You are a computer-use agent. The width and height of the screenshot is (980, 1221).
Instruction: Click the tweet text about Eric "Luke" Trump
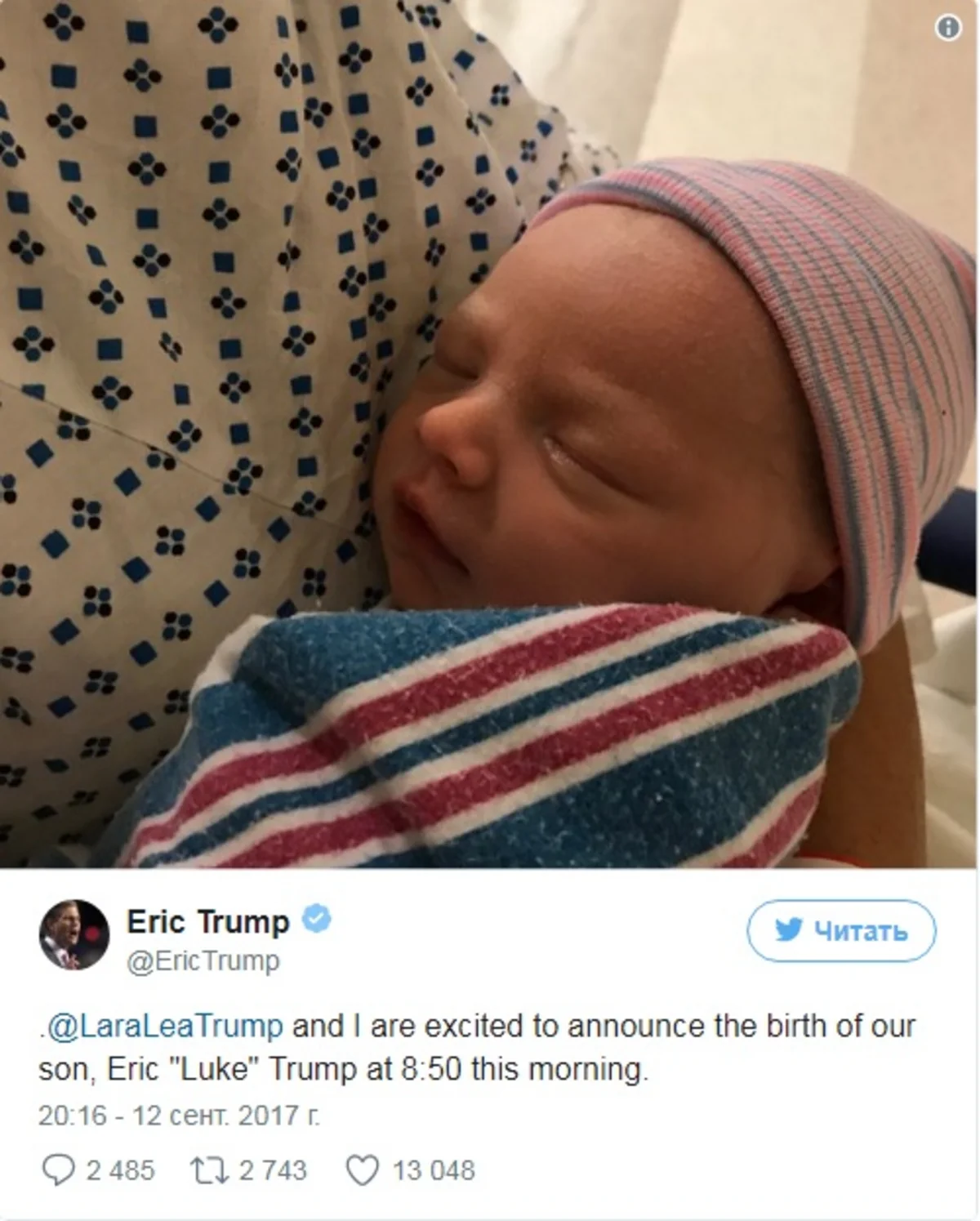pyautogui.click(x=477, y=1047)
